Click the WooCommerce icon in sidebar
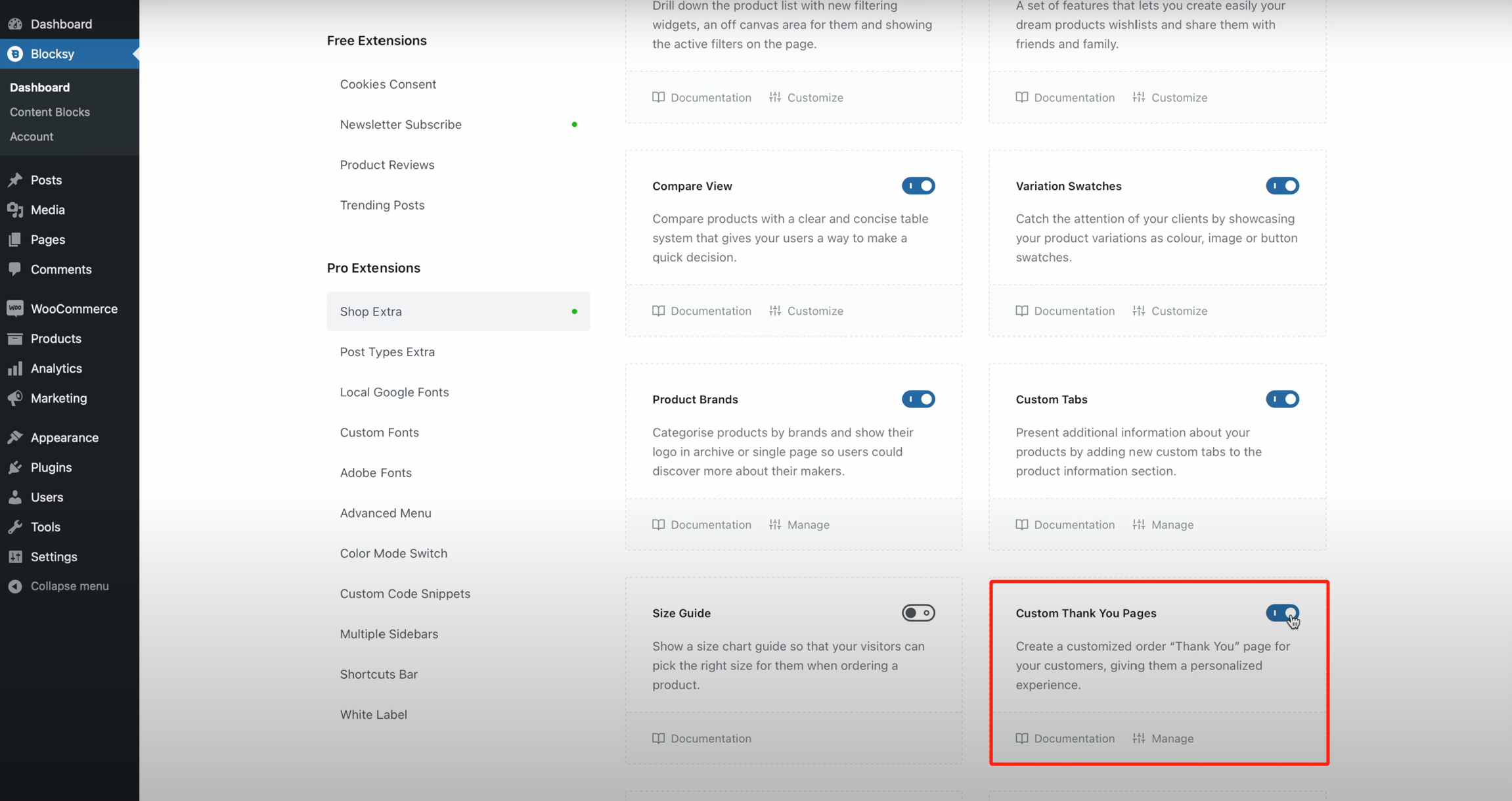This screenshot has width=1512, height=801. (15, 308)
